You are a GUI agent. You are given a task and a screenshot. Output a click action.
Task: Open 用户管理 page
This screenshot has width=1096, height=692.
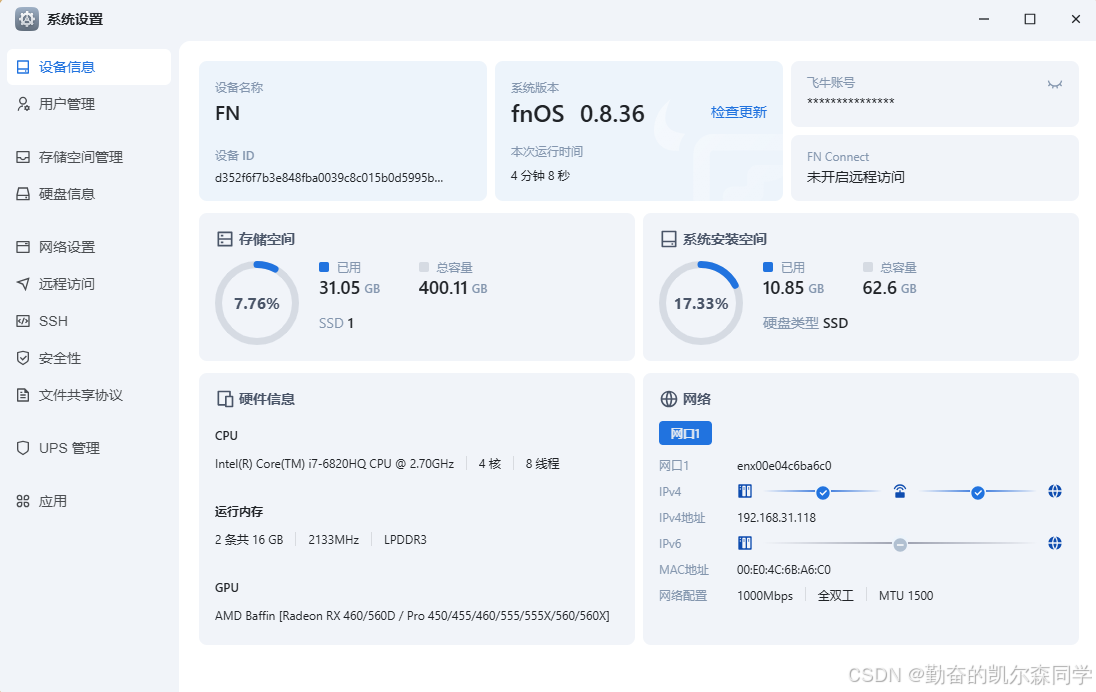[x=89, y=104]
